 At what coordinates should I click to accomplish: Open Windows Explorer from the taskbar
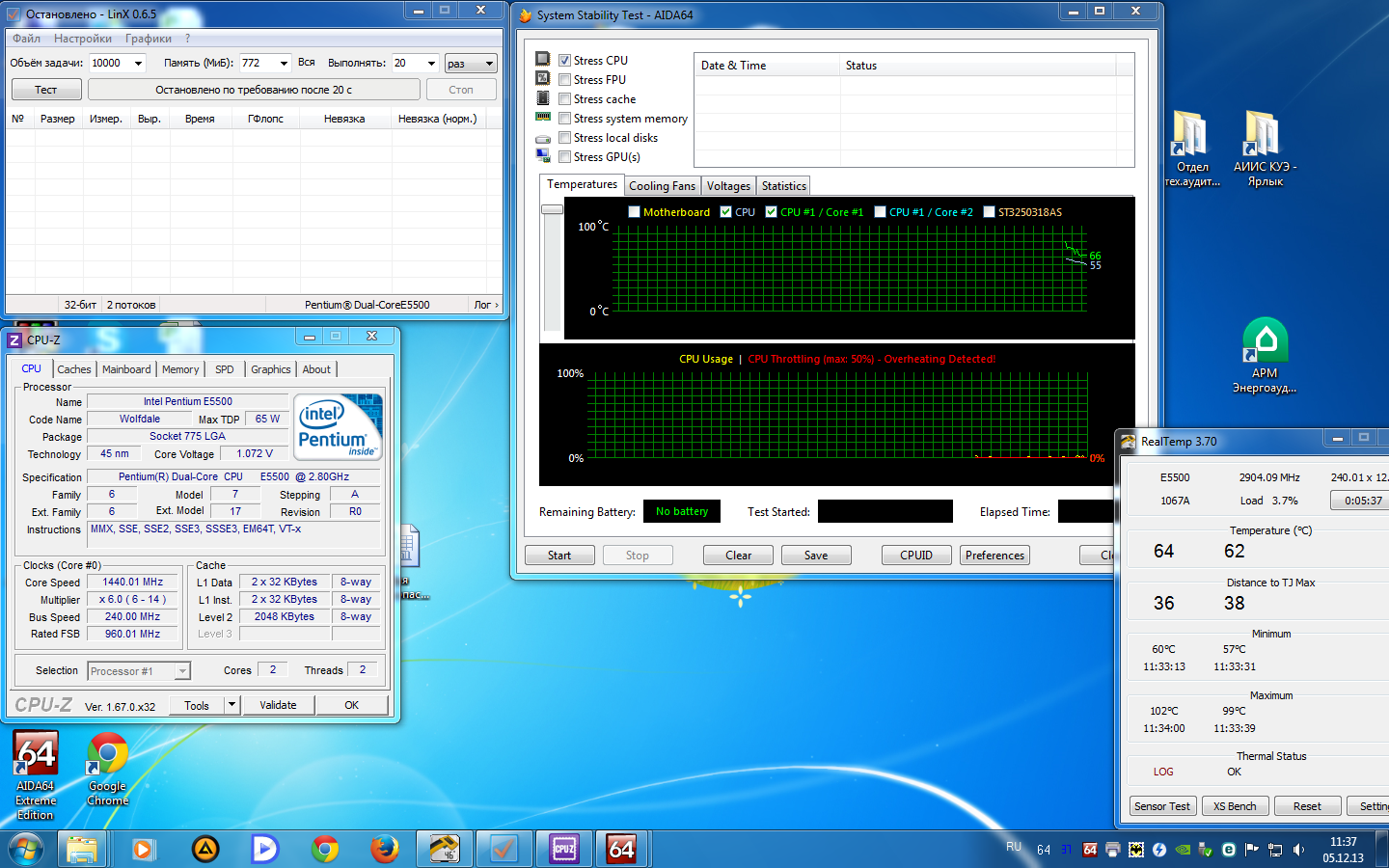82,850
